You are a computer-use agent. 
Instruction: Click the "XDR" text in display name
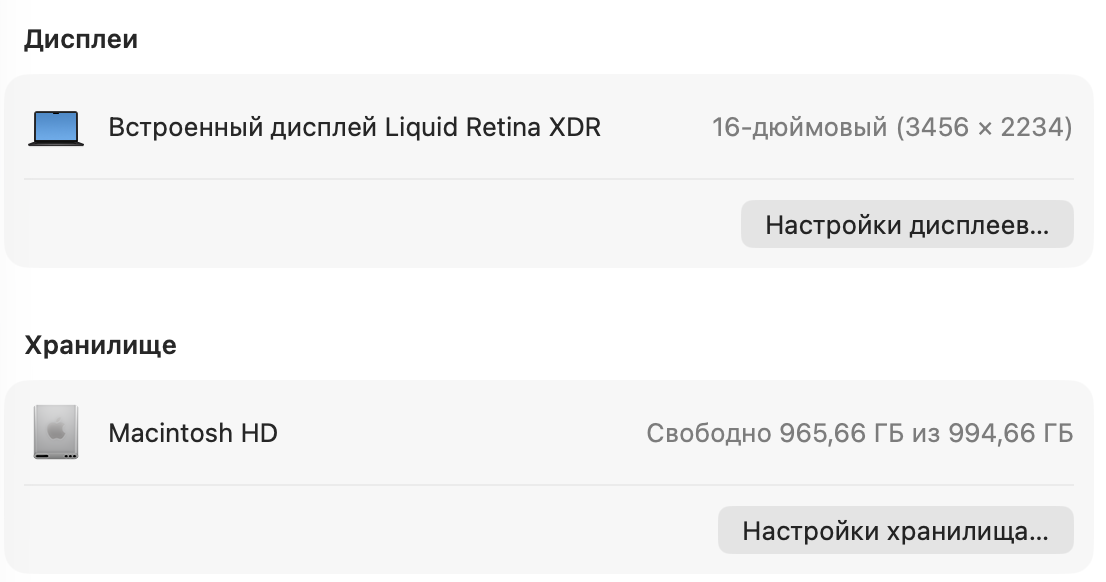pos(573,128)
